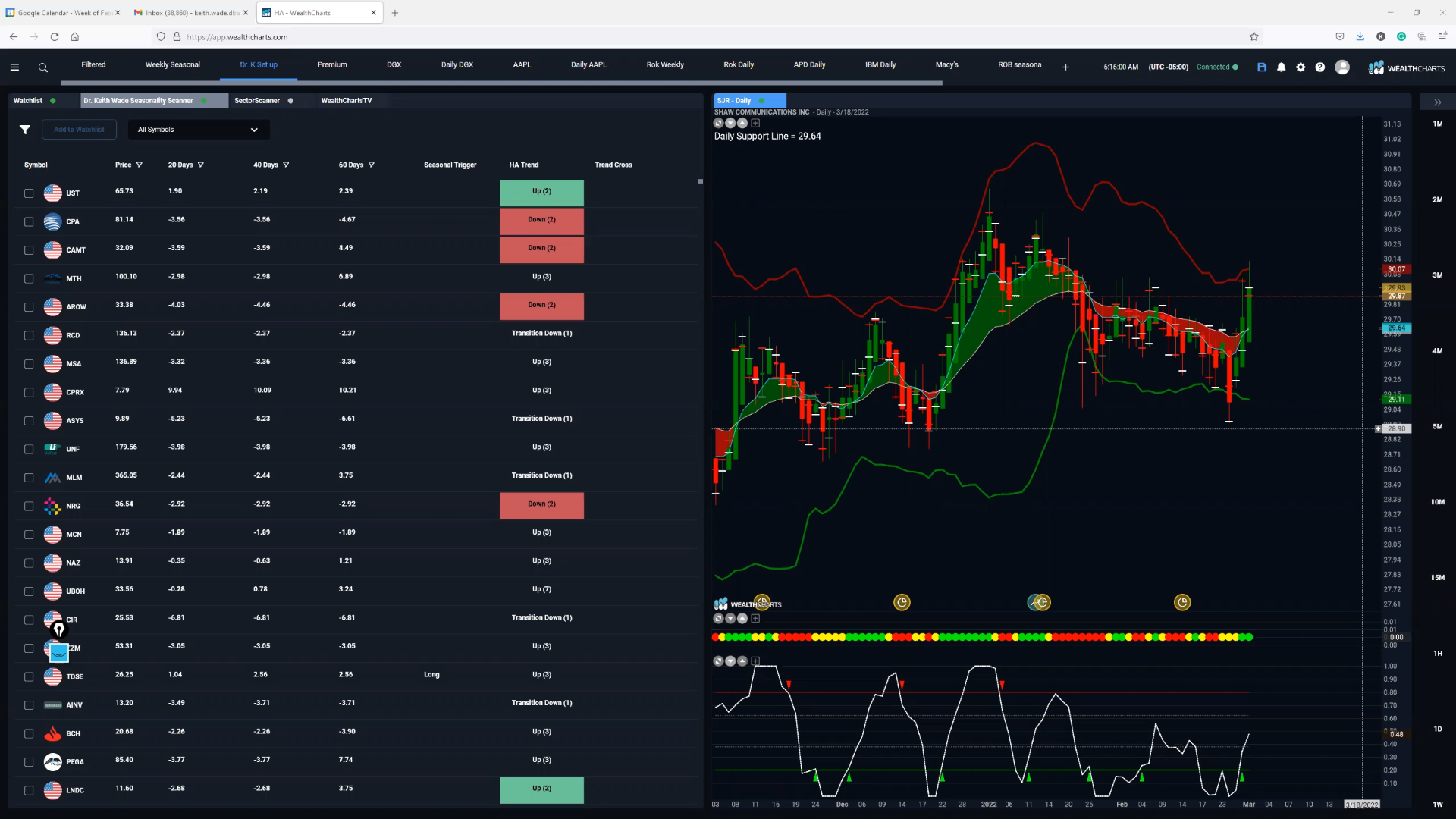Click the search magnifier icon
Screen dimensions: 1456x819
(43, 67)
